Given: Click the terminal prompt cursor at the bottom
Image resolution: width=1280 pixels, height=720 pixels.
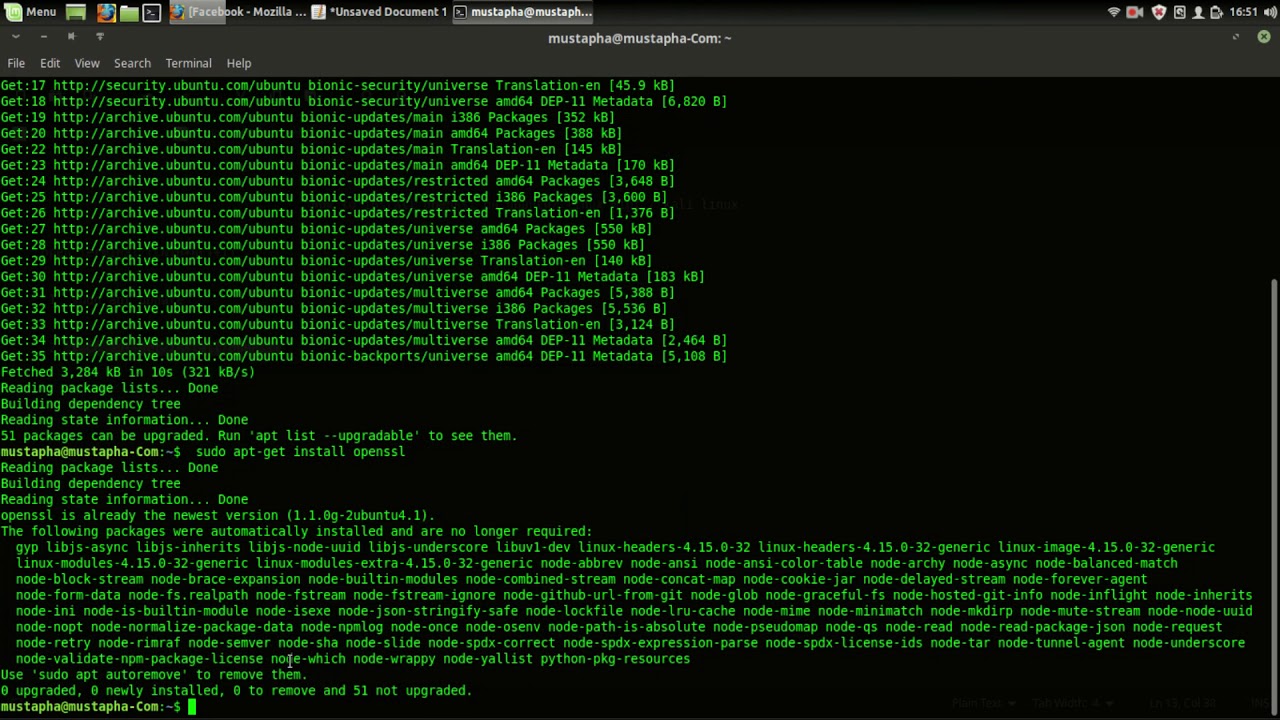Looking at the screenshot, I should point(192,707).
